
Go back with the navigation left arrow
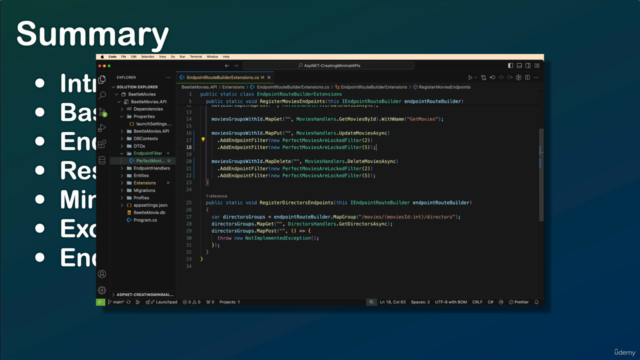click(x=227, y=66)
